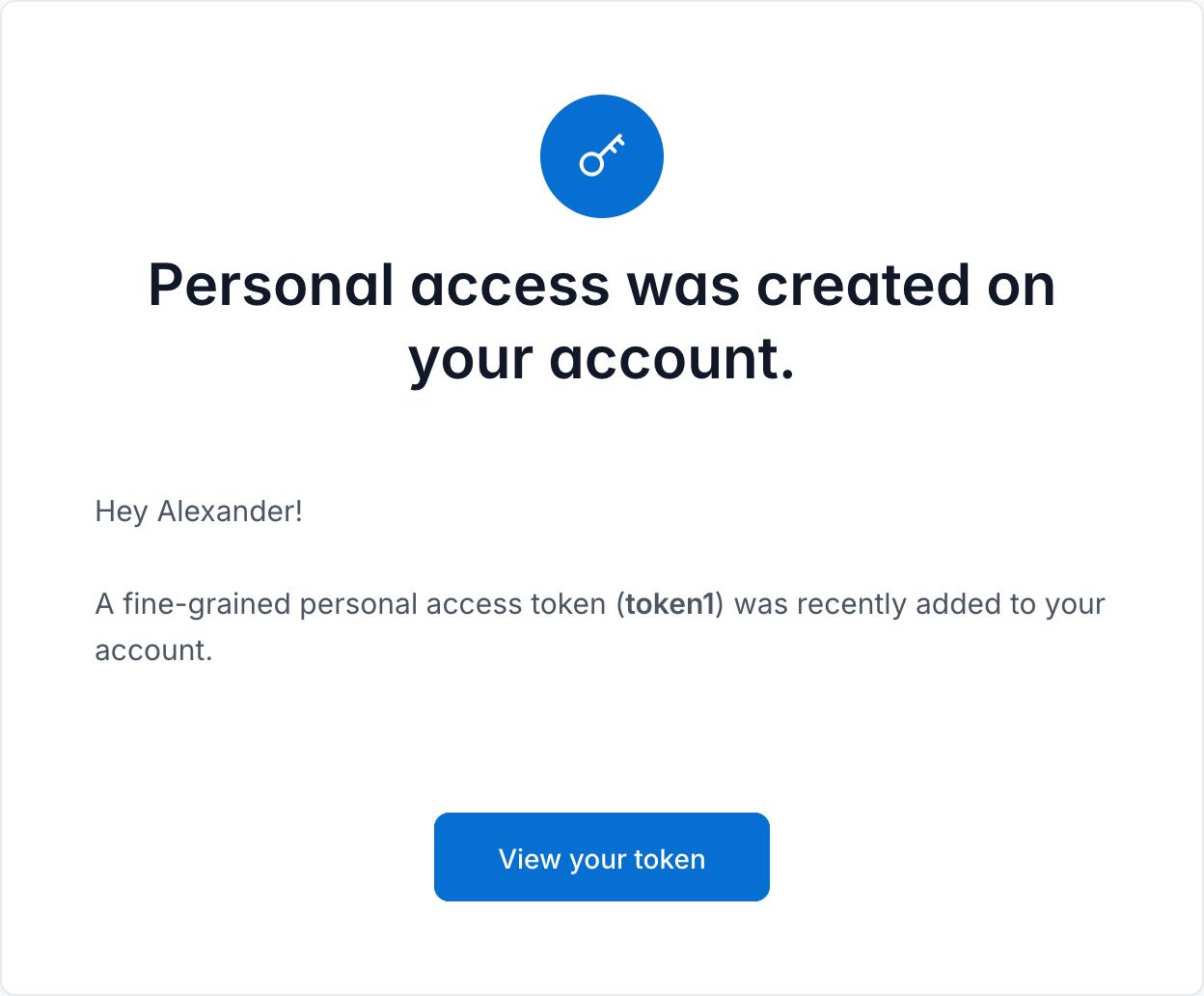This screenshot has height=996, width=1204.
Task: Click the name "Alexander" in the greeting
Action: (x=230, y=512)
